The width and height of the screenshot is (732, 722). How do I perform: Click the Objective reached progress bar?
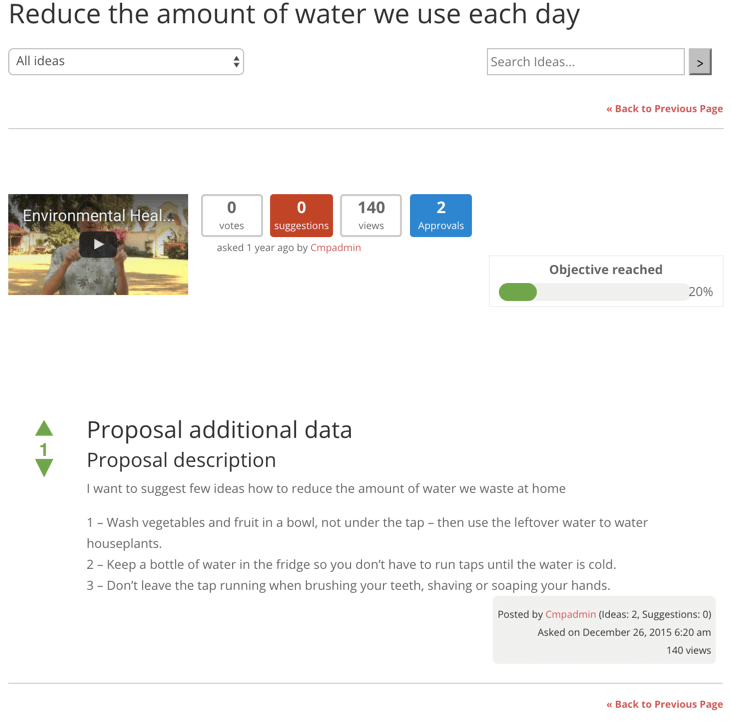(x=593, y=292)
